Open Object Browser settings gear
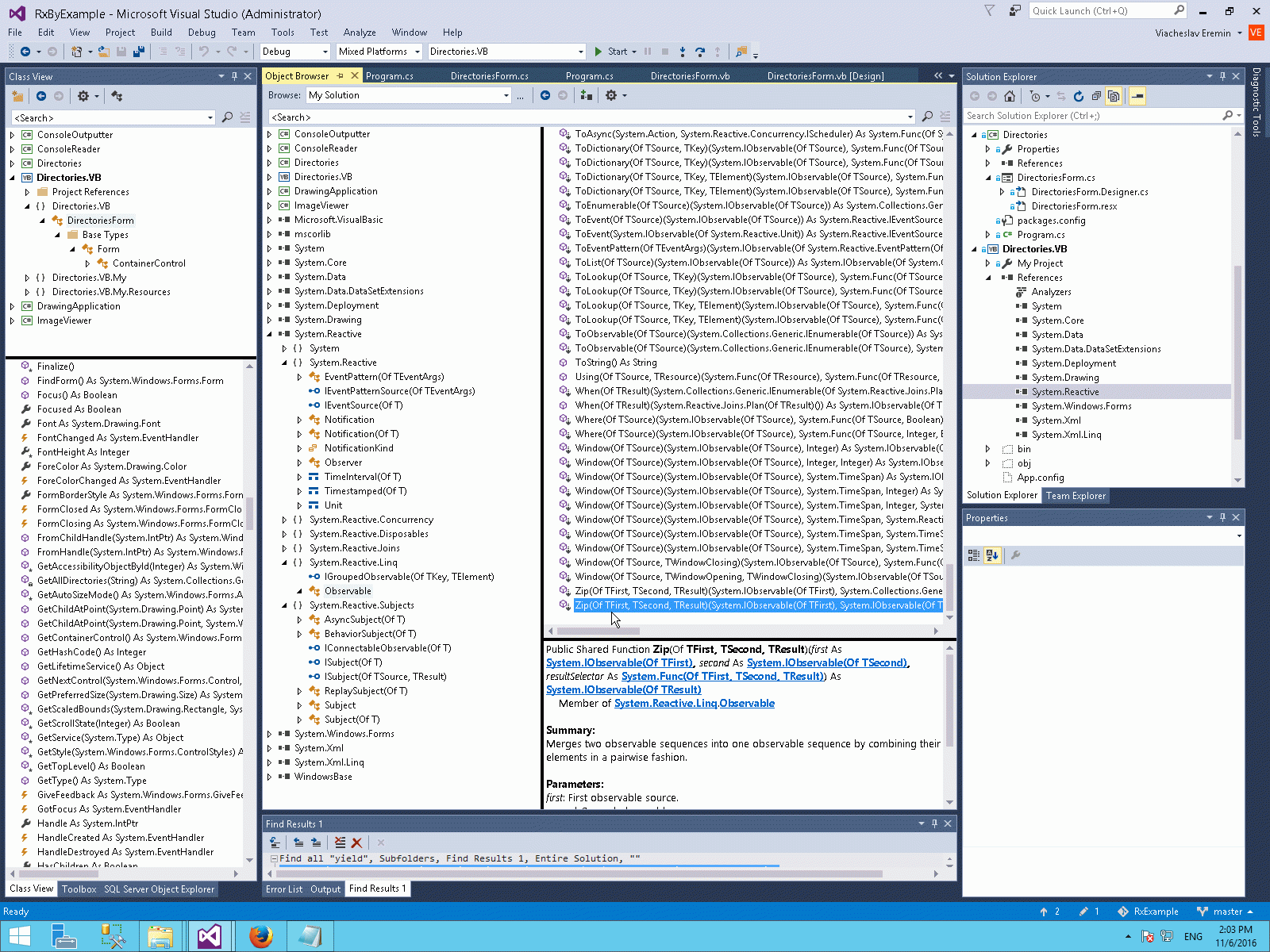The image size is (1270, 952). (611, 95)
